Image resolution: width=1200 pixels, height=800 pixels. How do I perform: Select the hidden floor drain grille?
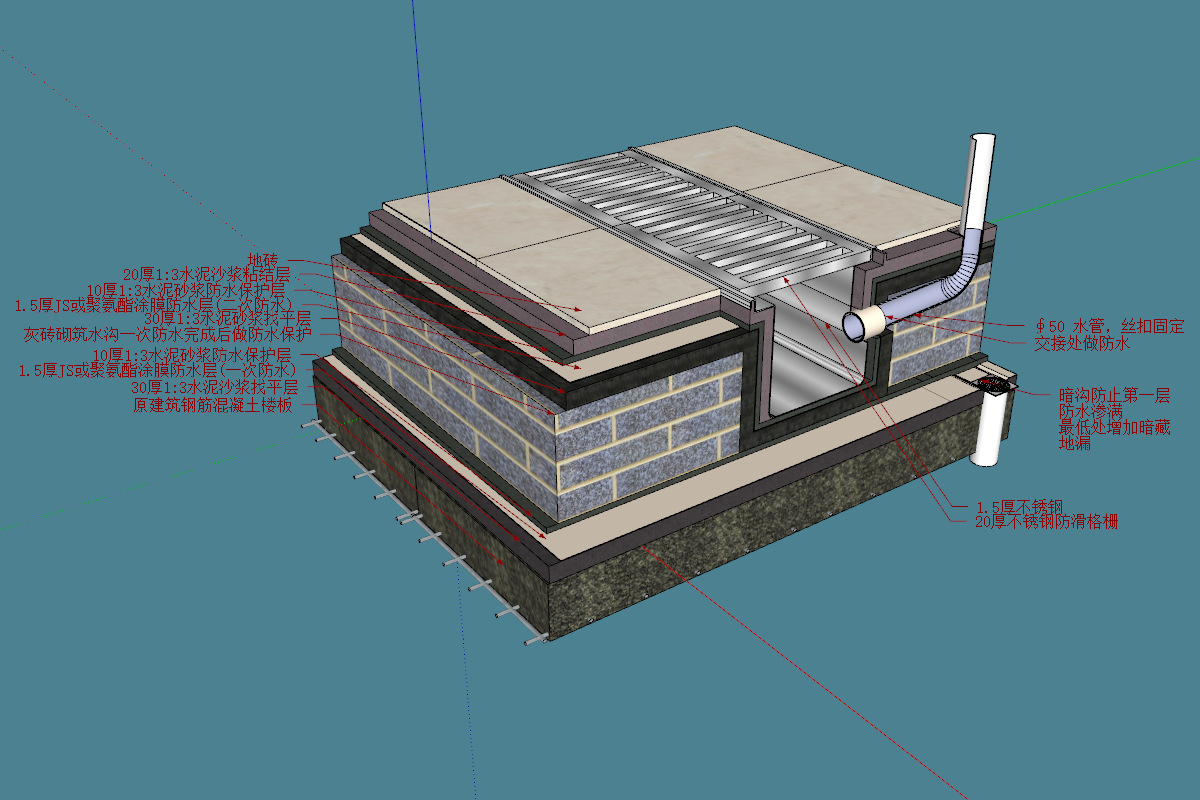995,385
